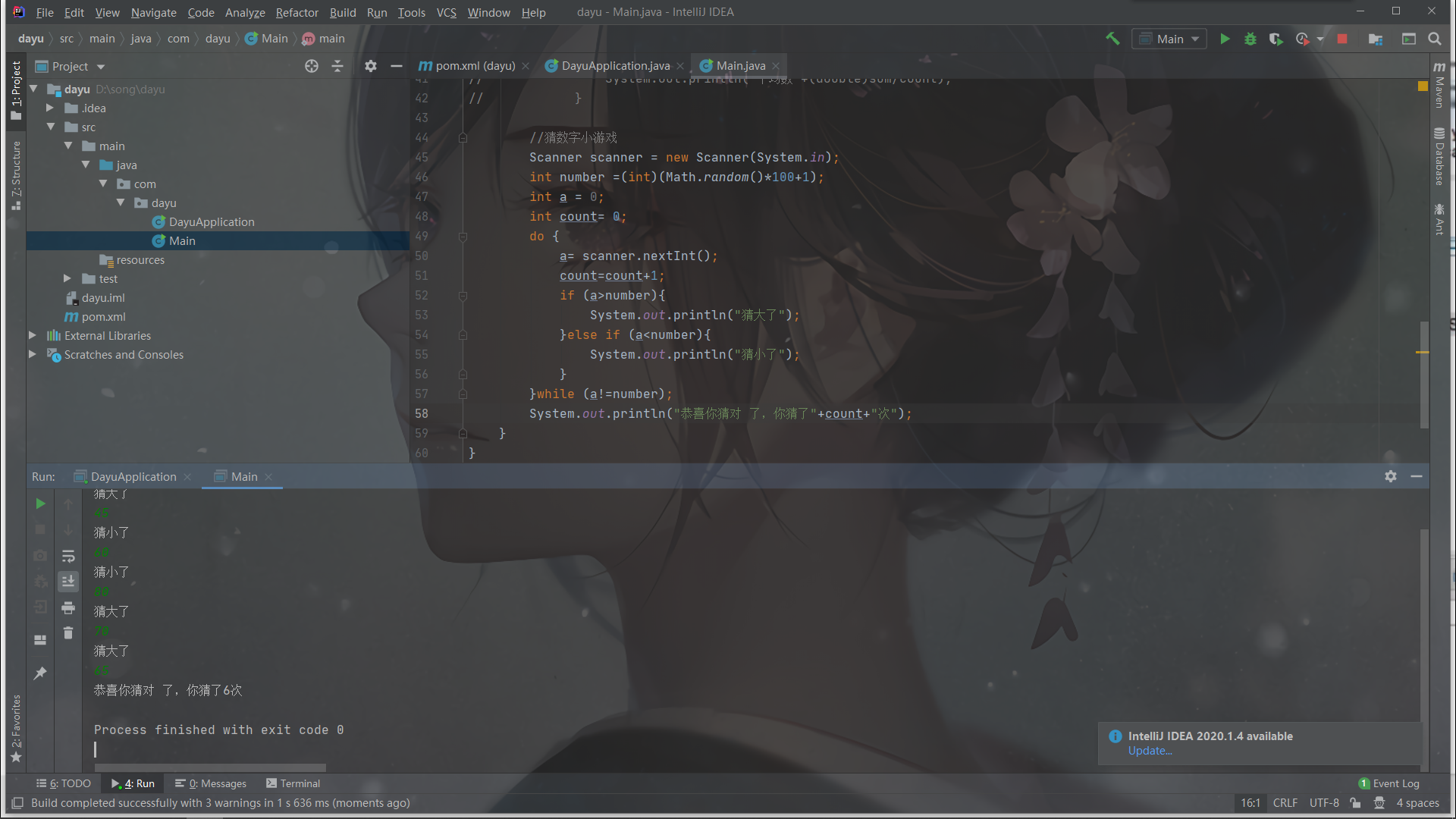Click the red Stop button in toolbar

tap(1342, 39)
